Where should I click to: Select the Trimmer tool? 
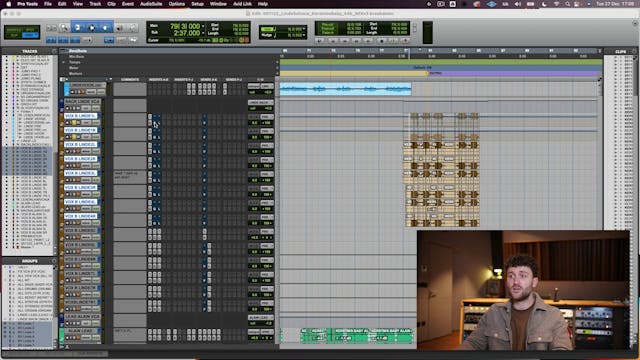[x=78, y=27]
